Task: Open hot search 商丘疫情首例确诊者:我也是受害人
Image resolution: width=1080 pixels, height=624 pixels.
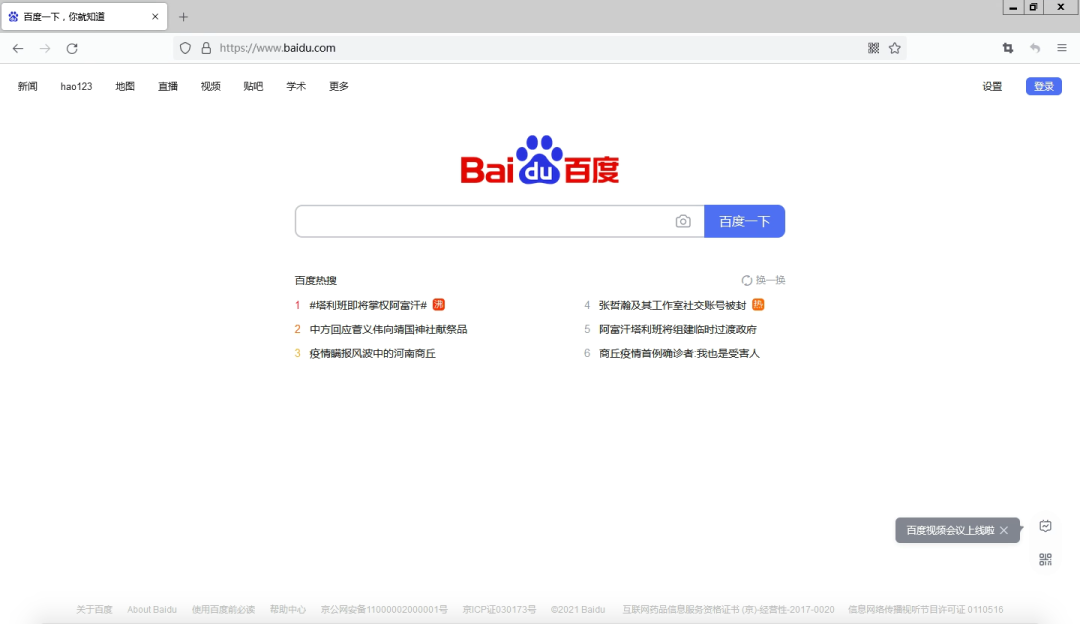Action: pyautogui.click(x=678, y=353)
